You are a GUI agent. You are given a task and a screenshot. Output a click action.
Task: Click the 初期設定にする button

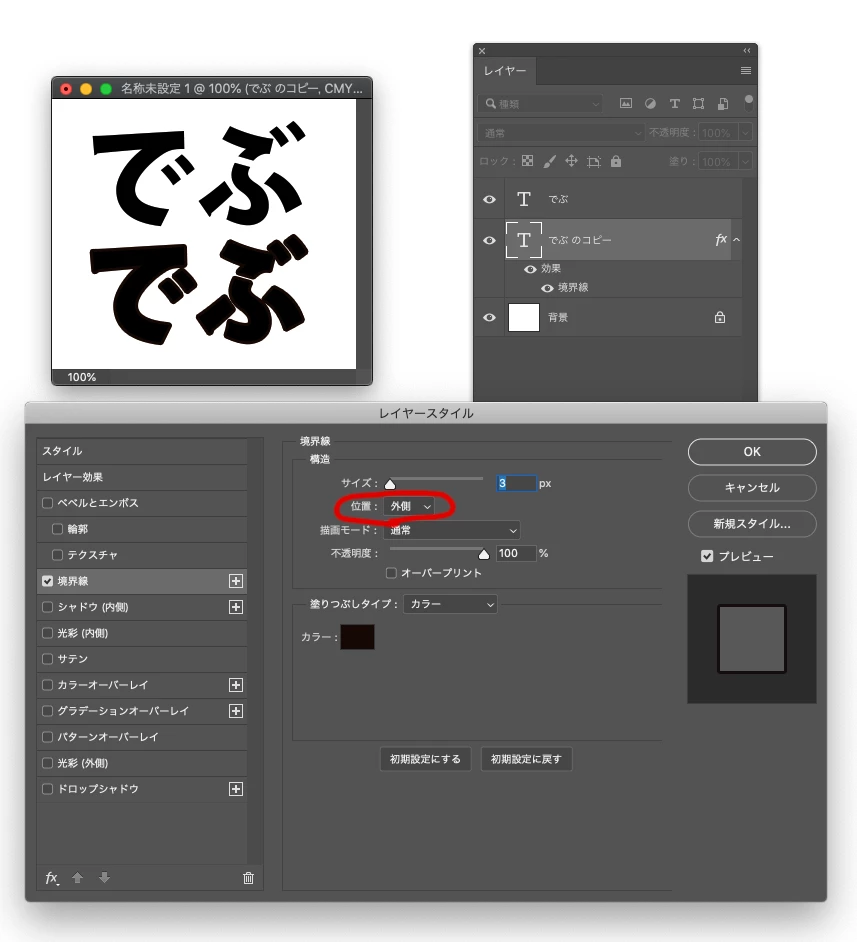pos(425,759)
